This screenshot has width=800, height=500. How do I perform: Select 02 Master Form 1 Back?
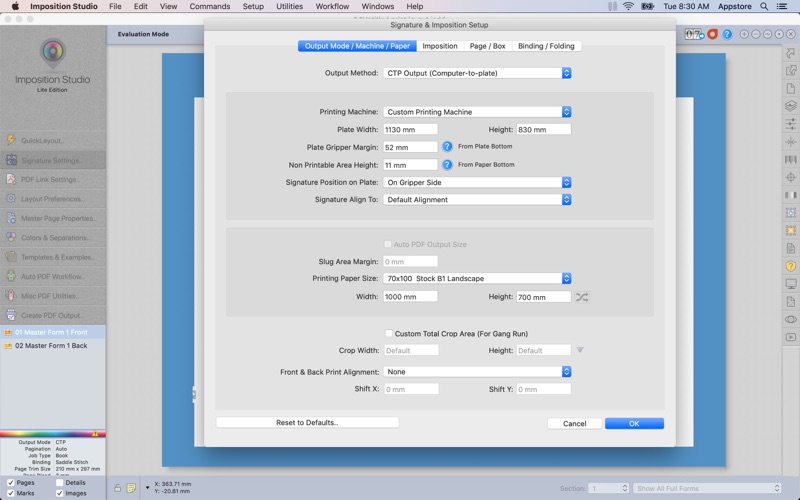(53, 345)
